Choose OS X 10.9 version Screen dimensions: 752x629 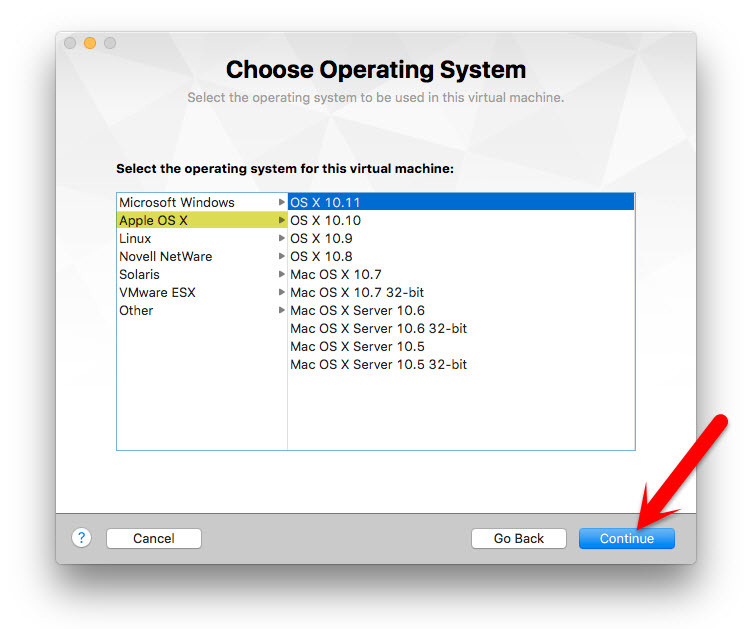coord(461,238)
